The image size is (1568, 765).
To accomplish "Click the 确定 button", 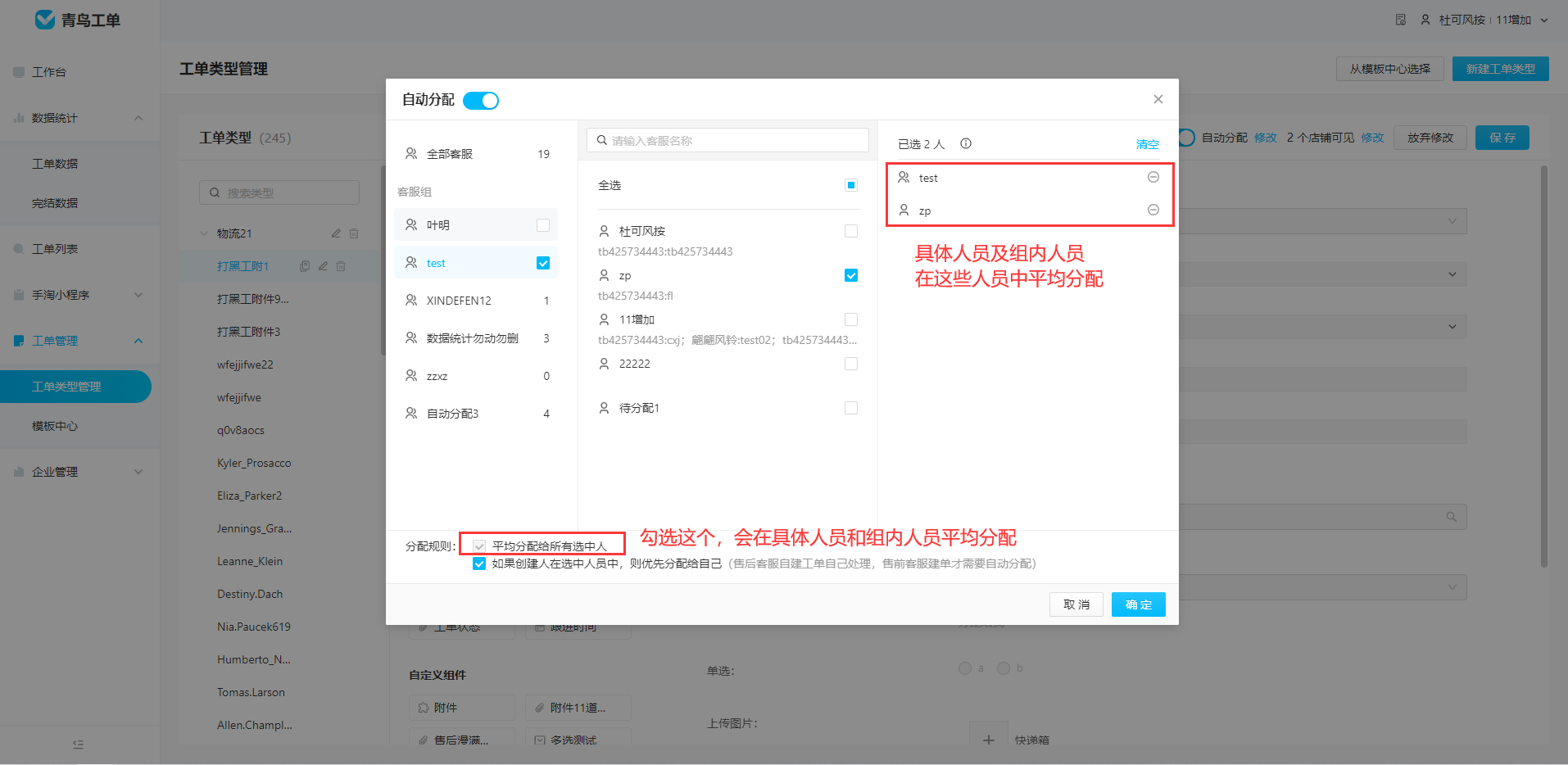I will coord(1138,604).
